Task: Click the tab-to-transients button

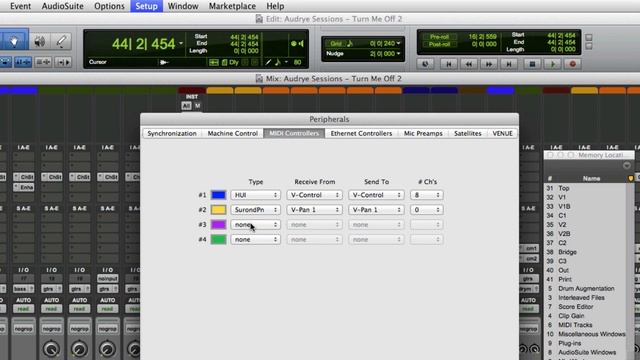Action: [x=63, y=62]
